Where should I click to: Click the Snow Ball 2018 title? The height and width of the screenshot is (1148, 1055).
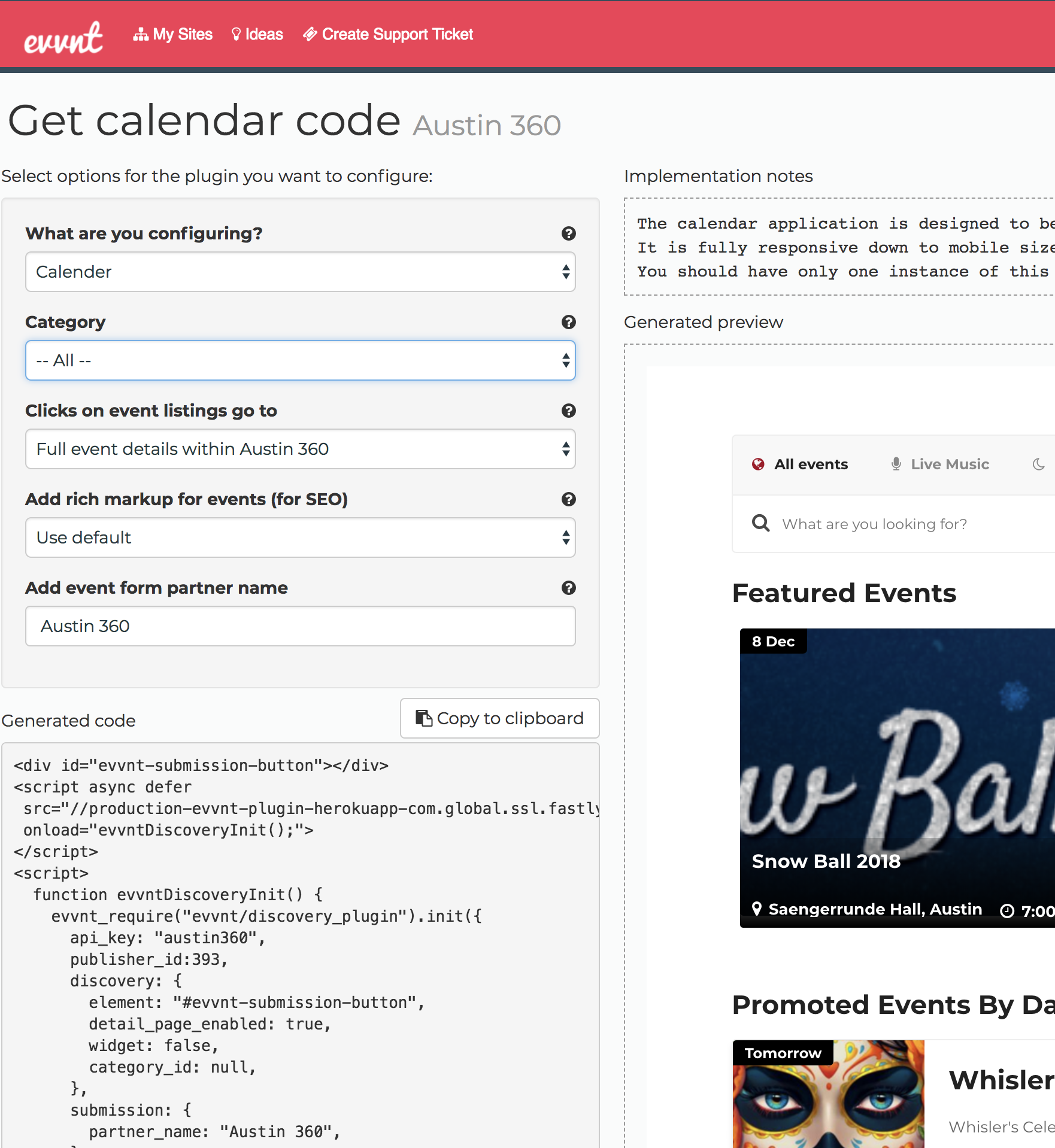click(x=826, y=861)
